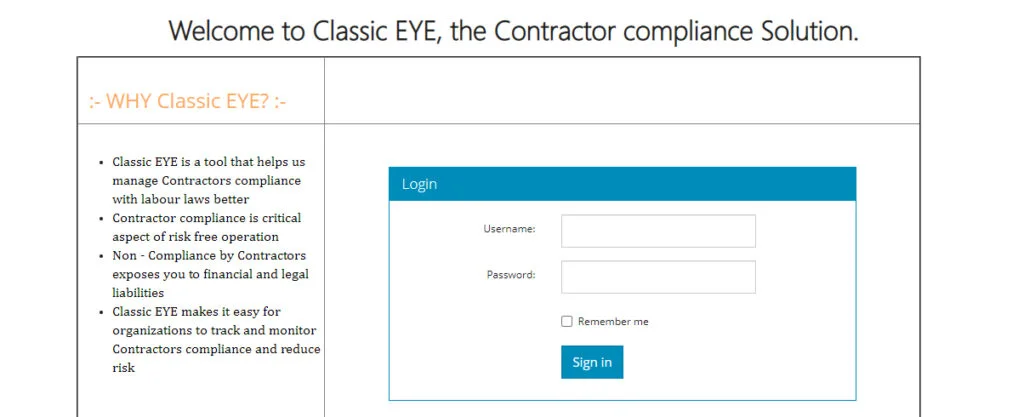Click the ':- WHY Classic EYE? :-' heading
Viewport: 1024px width, 417px height.
point(188,101)
